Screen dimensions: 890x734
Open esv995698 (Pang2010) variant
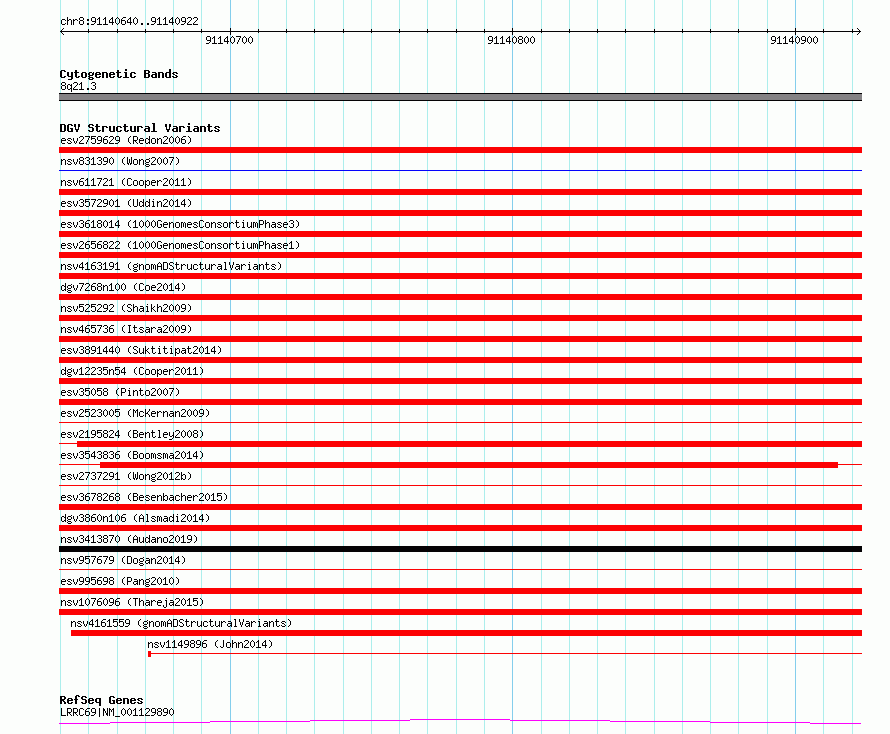click(x=120, y=581)
